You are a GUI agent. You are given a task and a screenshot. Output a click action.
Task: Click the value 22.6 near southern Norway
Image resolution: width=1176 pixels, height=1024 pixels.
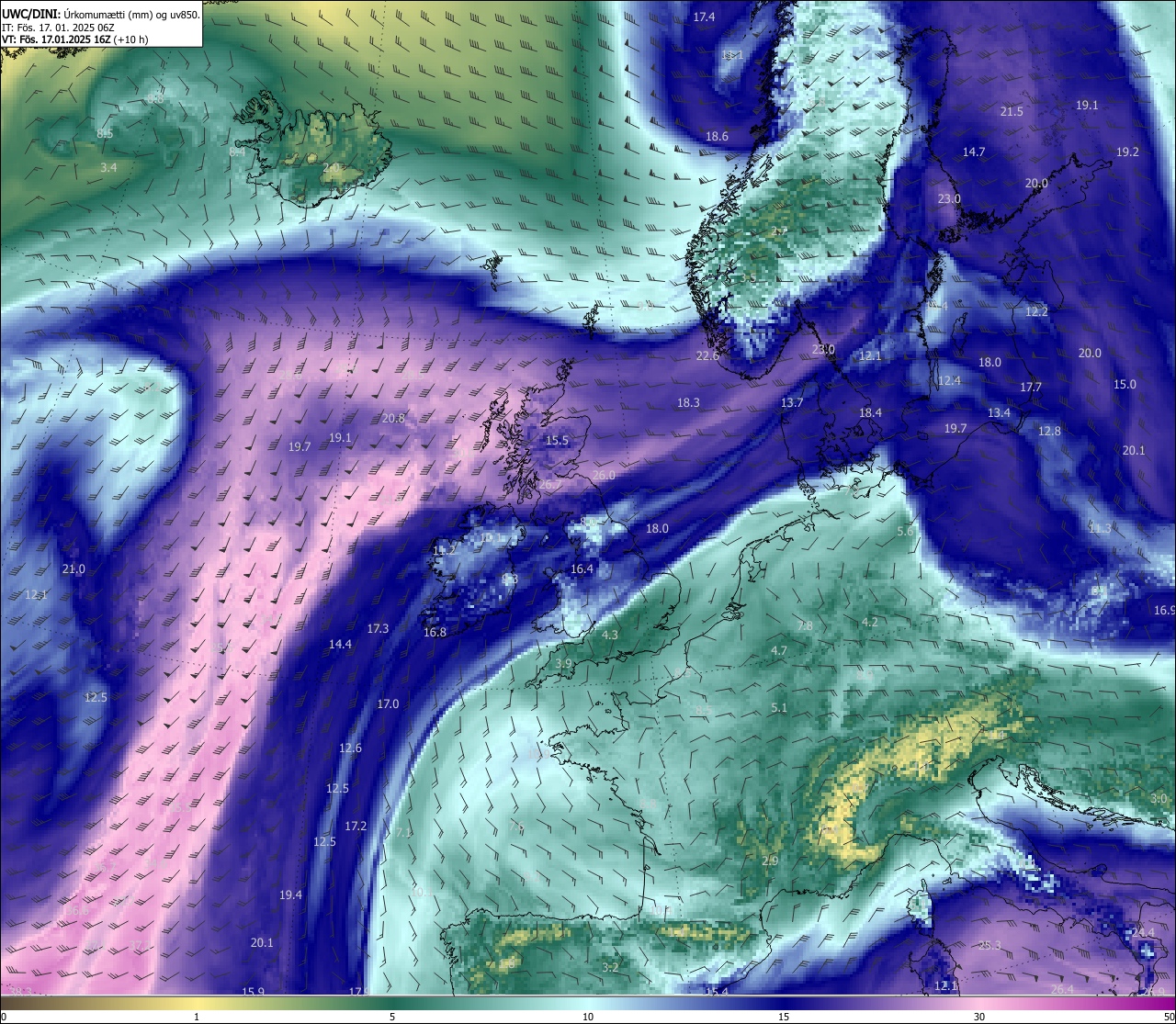707,355
